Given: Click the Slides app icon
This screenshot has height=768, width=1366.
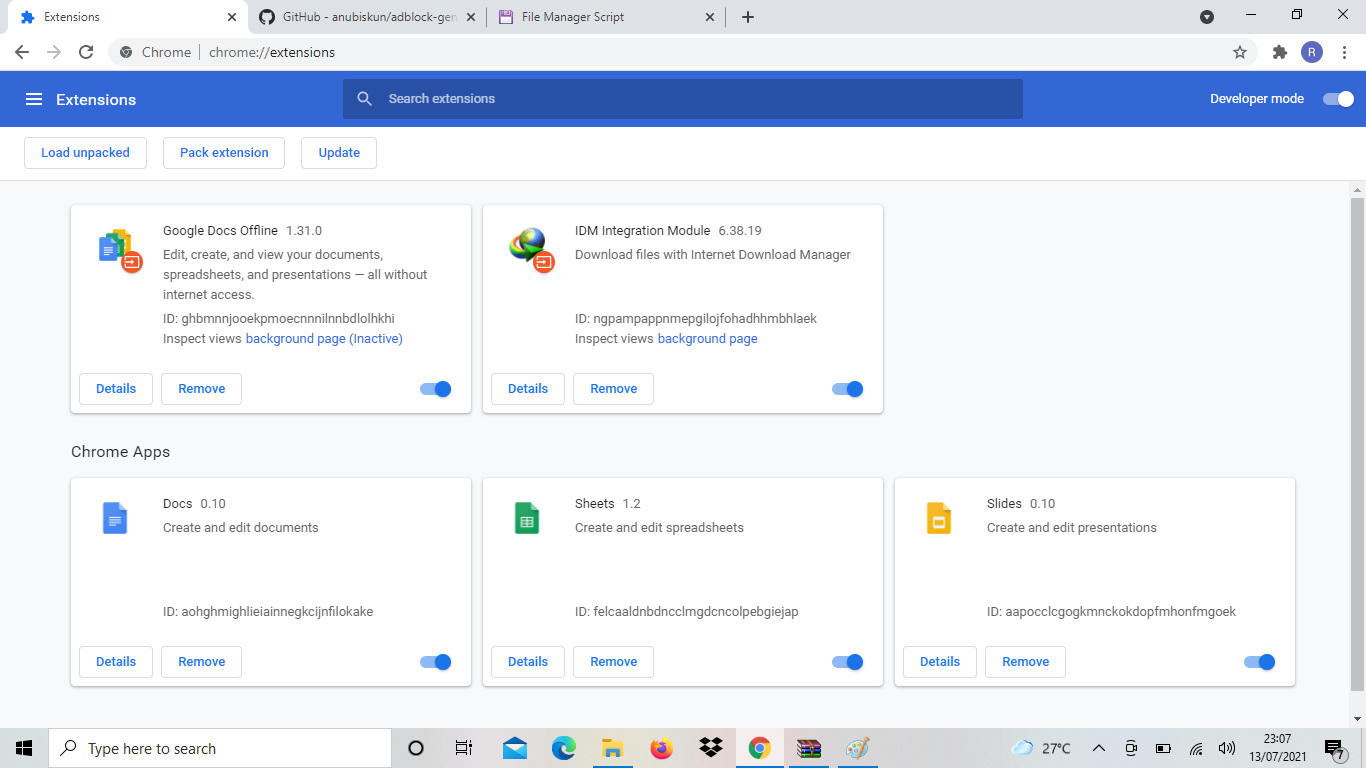Looking at the screenshot, I should point(939,518).
